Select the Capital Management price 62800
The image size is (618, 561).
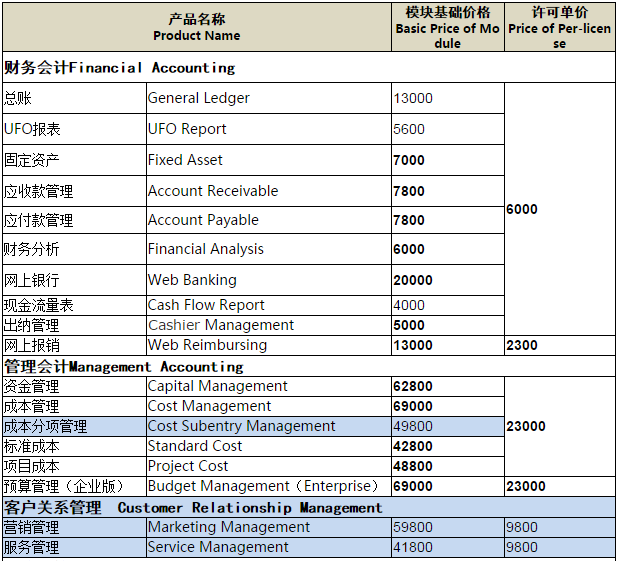413,386
